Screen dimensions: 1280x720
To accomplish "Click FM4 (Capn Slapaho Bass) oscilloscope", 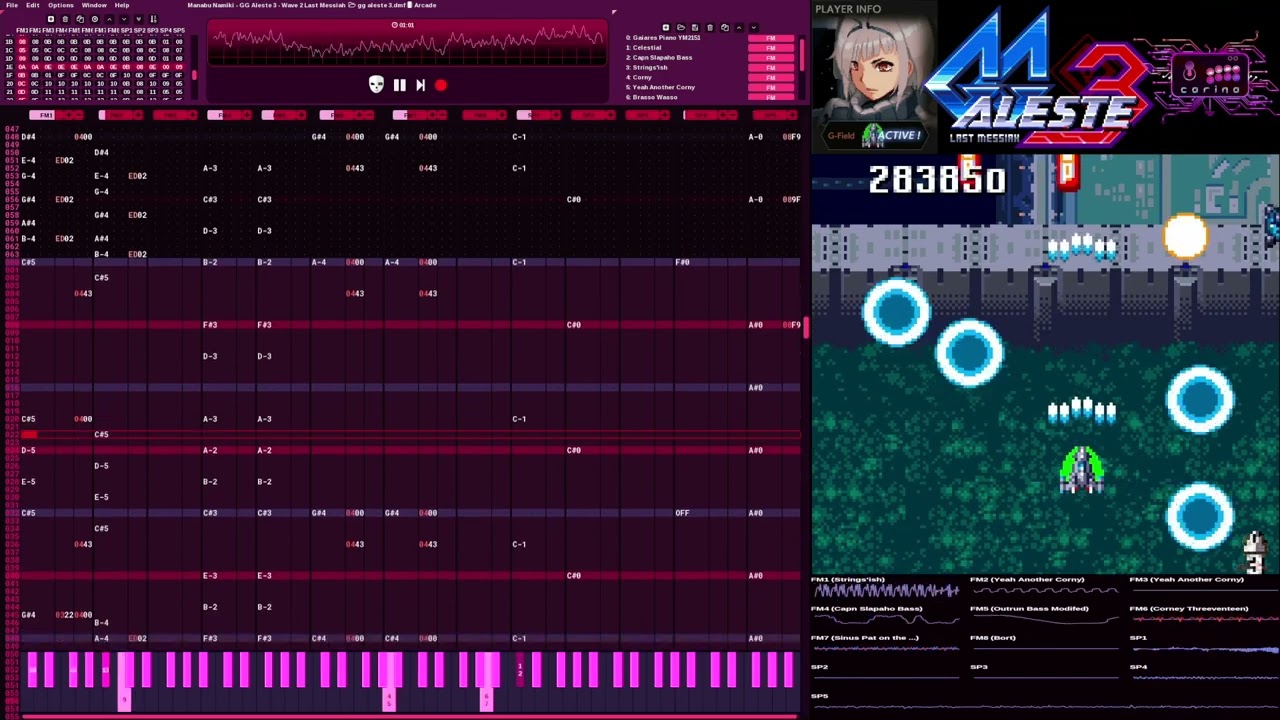I will (x=885, y=619).
